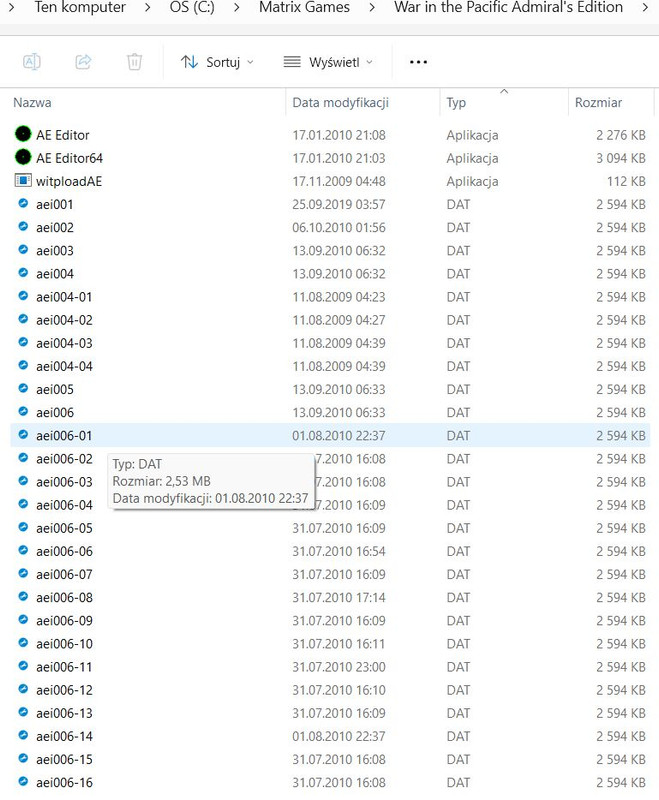The image size is (659, 800).
Task: Select the aei006 file icon
Action: (23, 411)
